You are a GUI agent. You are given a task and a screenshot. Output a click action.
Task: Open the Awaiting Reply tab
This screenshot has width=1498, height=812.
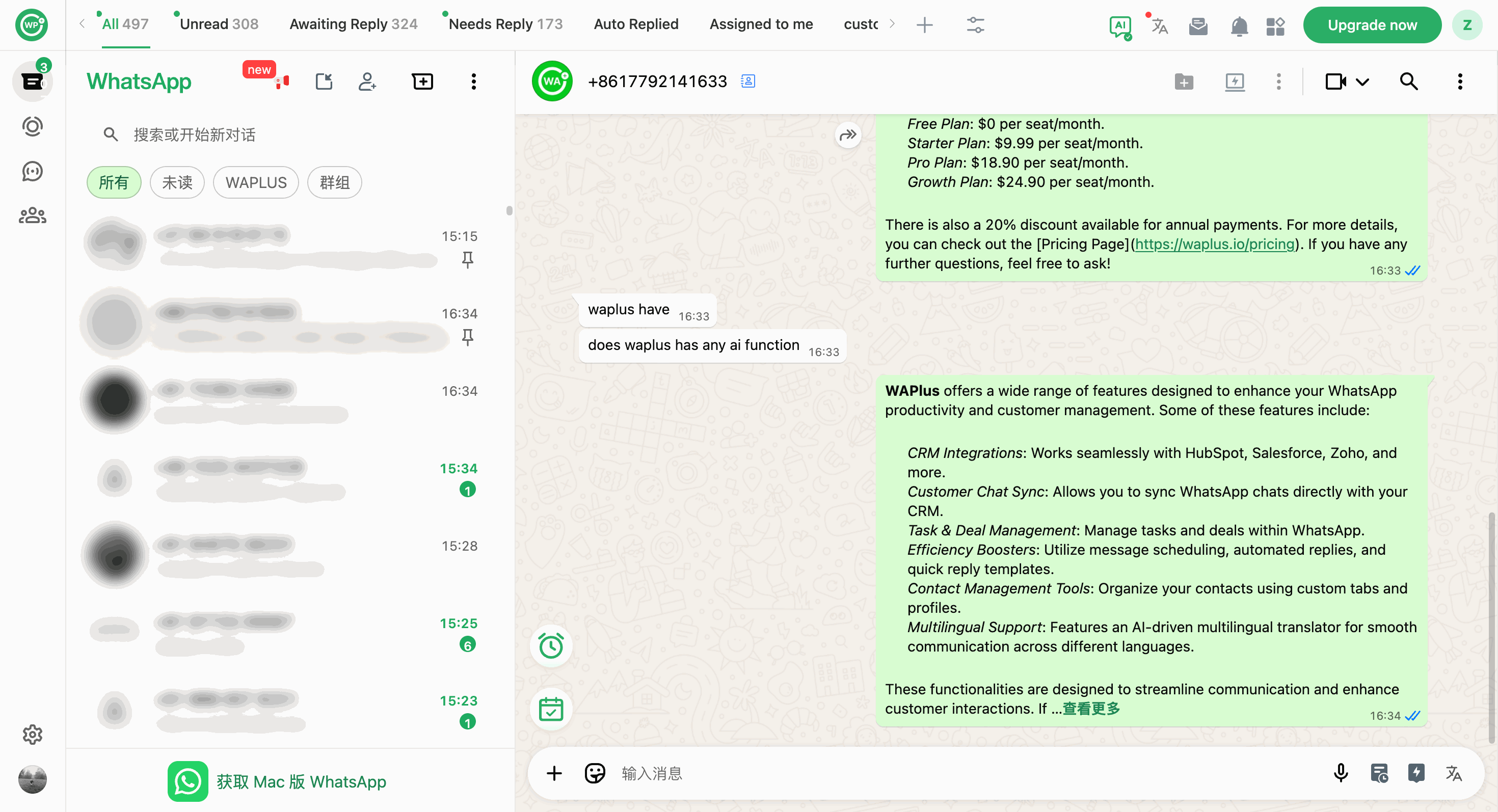(353, 24)
